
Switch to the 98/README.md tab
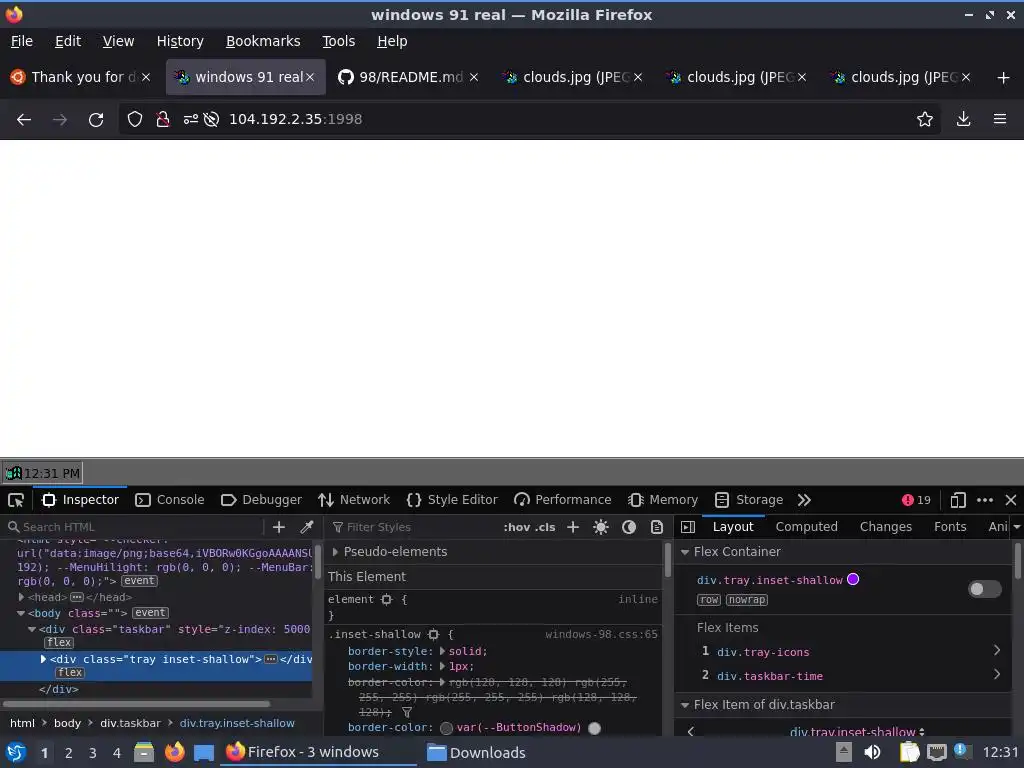tap(409, 77)
